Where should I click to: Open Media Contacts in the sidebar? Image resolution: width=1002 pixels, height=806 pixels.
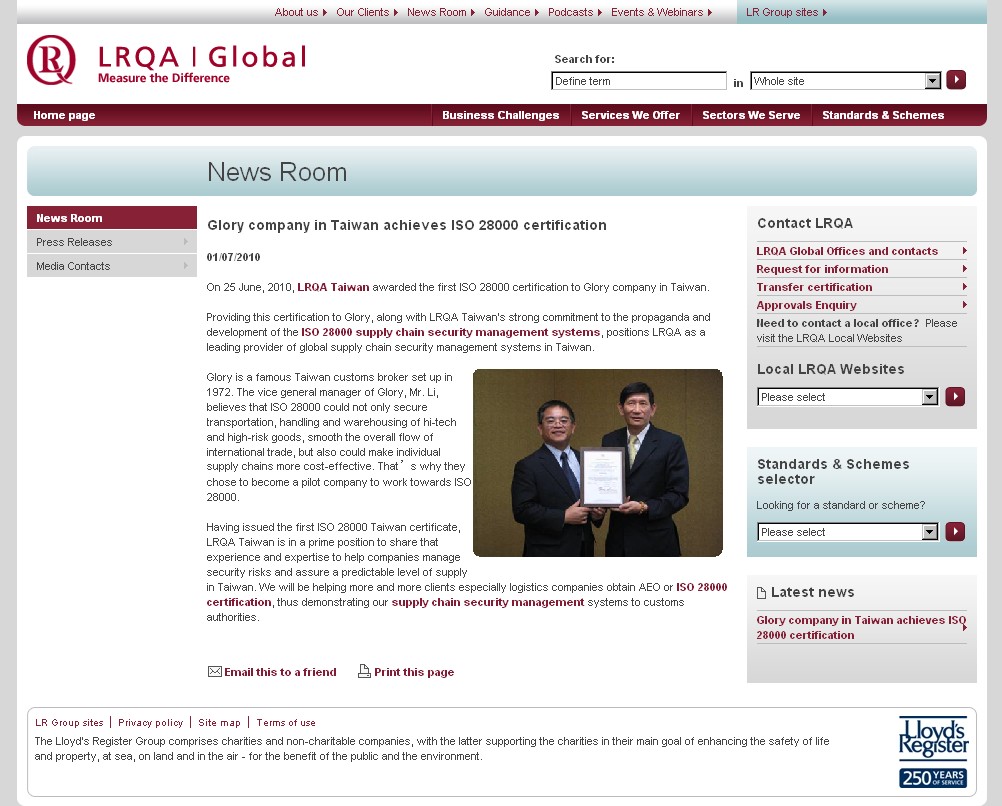pos(112,265)
